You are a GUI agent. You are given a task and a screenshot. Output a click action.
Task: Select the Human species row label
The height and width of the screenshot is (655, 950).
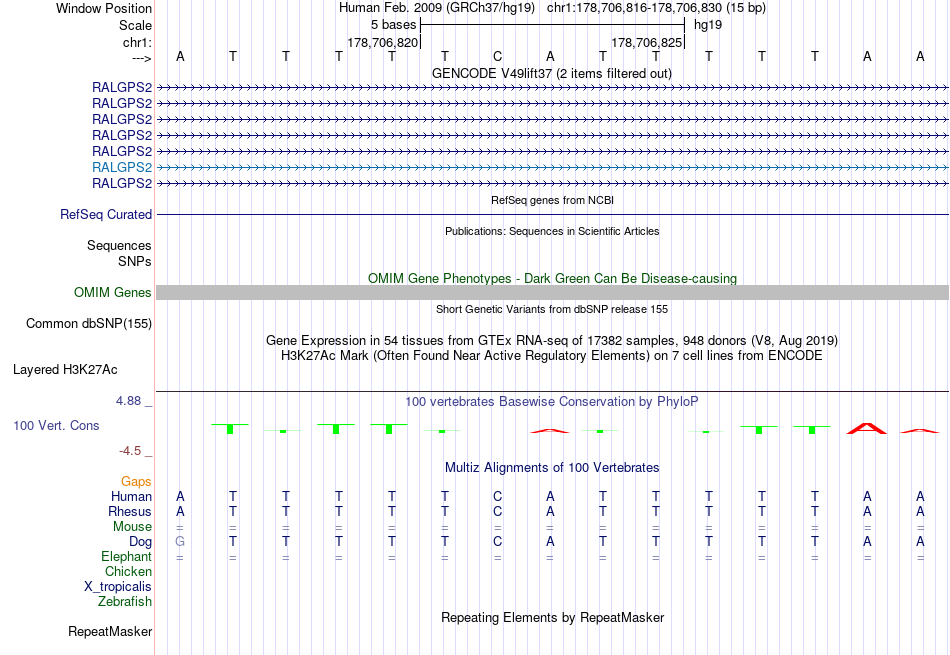131,496
